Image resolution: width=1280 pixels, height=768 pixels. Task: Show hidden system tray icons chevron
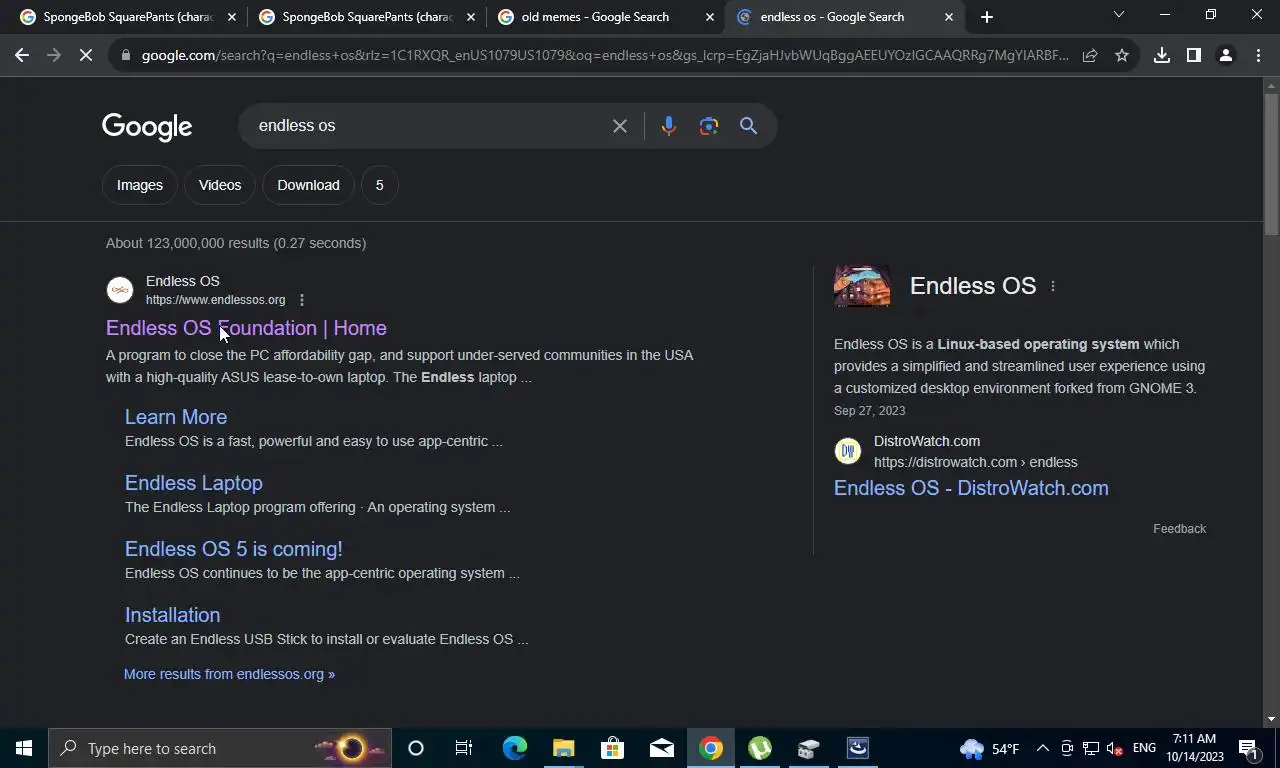1042,748
